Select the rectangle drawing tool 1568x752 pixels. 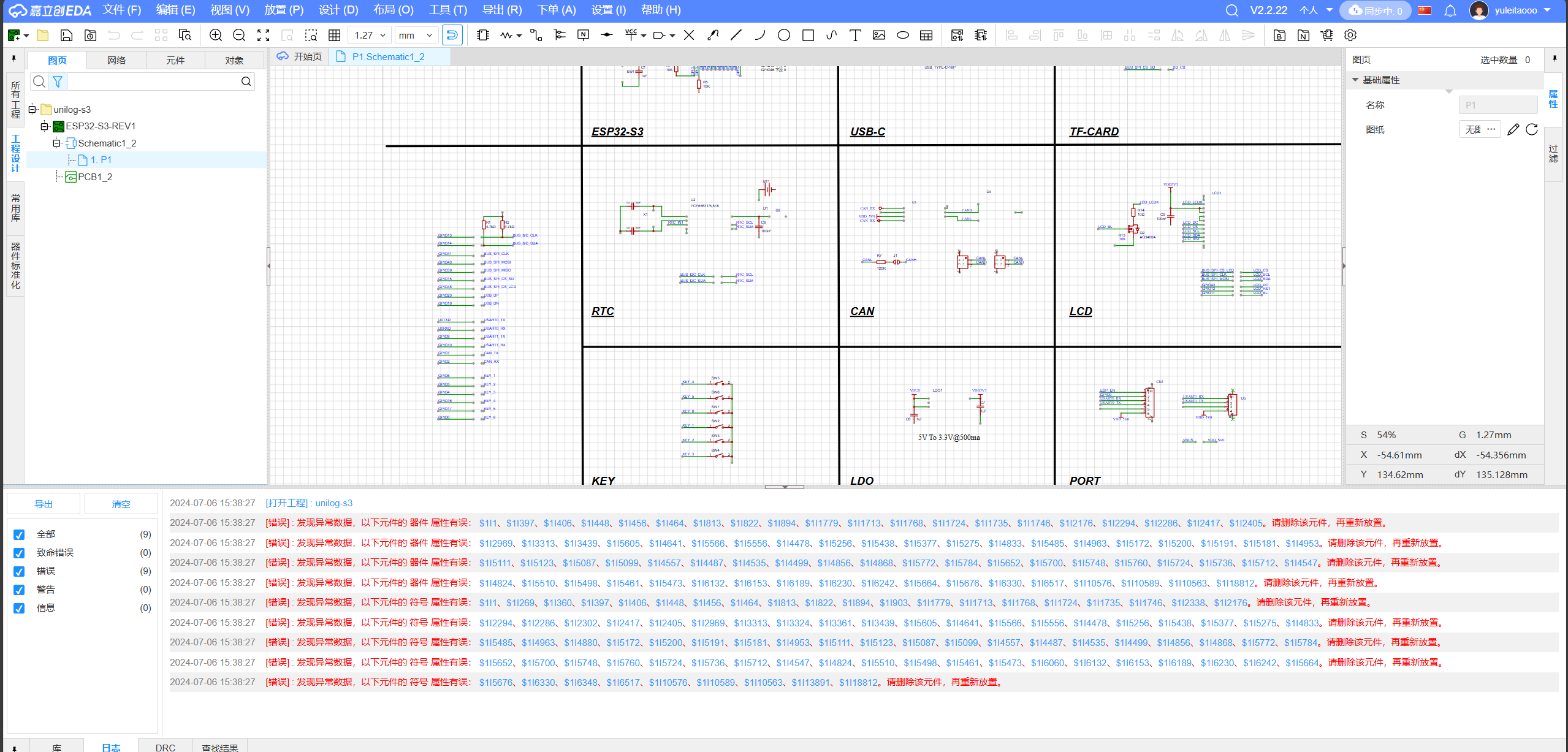808,36
